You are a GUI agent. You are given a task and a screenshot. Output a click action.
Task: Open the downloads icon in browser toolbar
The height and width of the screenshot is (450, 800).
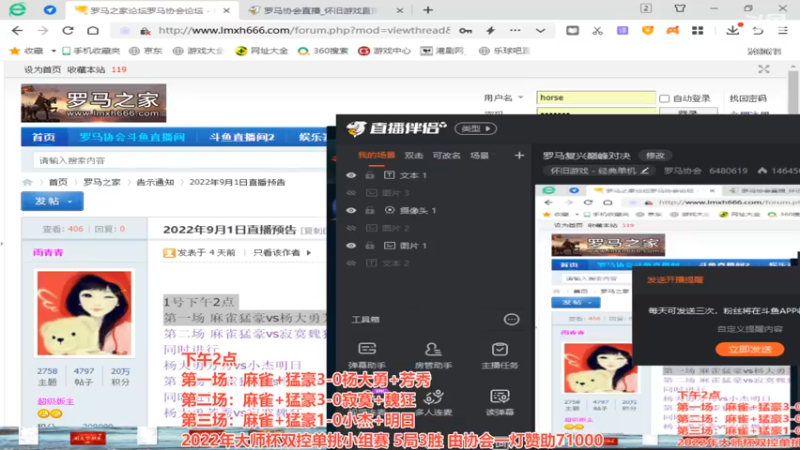(x=733, y=30)
